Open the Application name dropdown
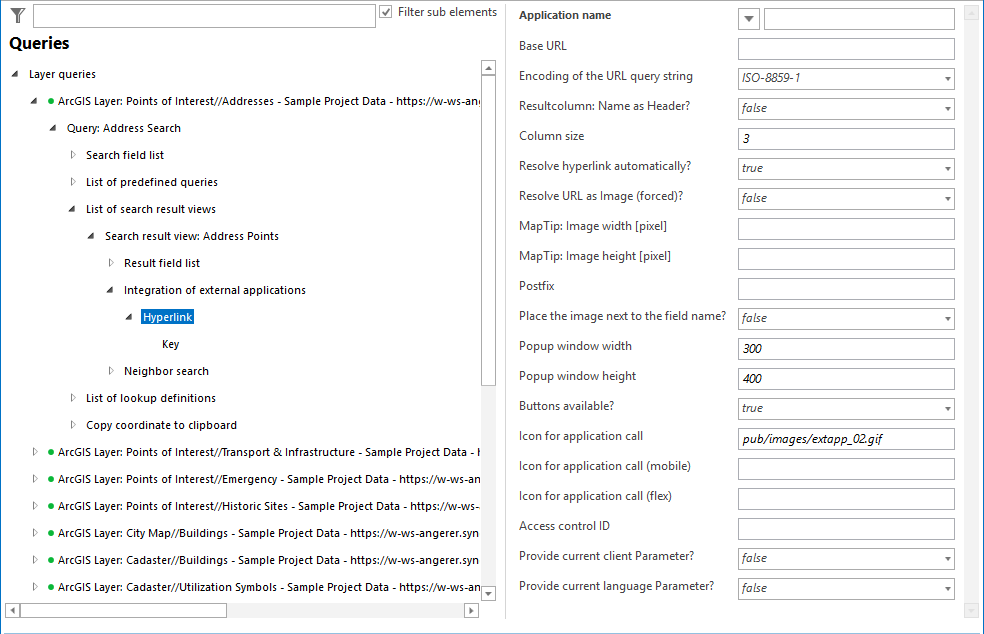 [748, 18]
